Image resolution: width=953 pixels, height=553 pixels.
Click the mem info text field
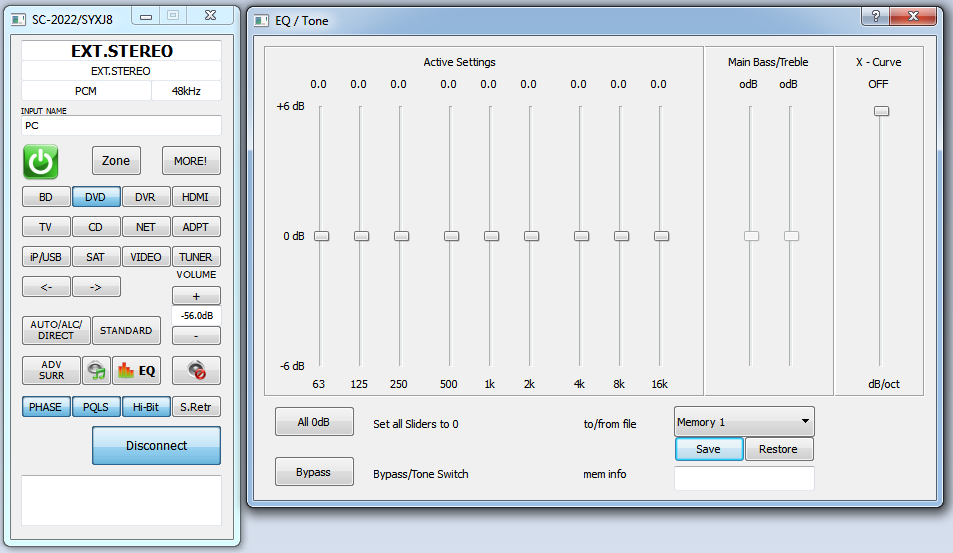point(744,478)
